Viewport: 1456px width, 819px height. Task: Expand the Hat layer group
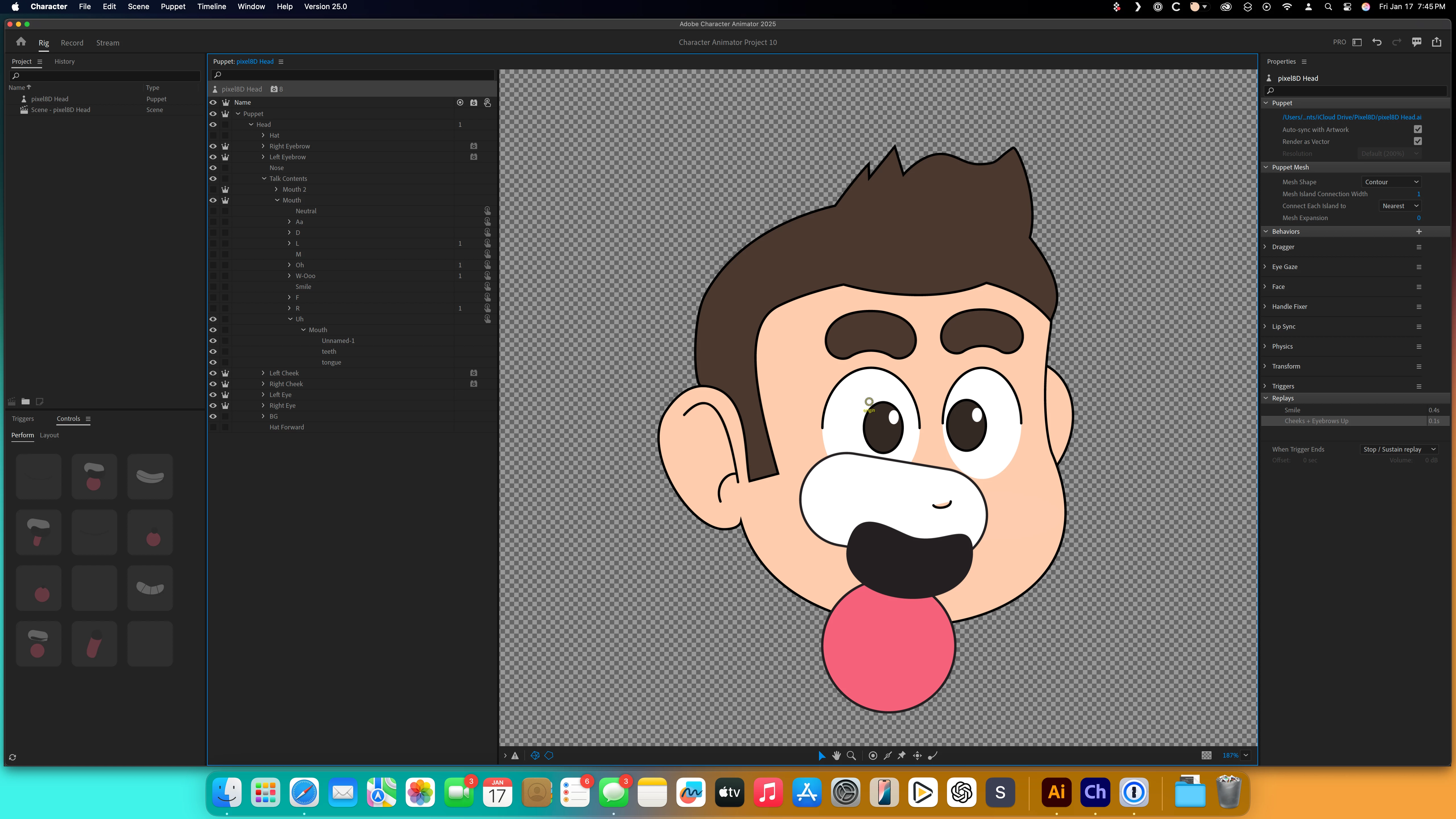pyautogui.click(x=263, y=136)
